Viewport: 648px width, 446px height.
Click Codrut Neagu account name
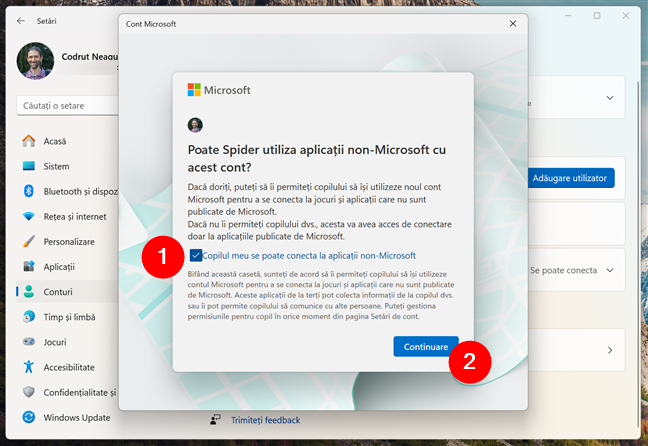(x=90, y=57)
